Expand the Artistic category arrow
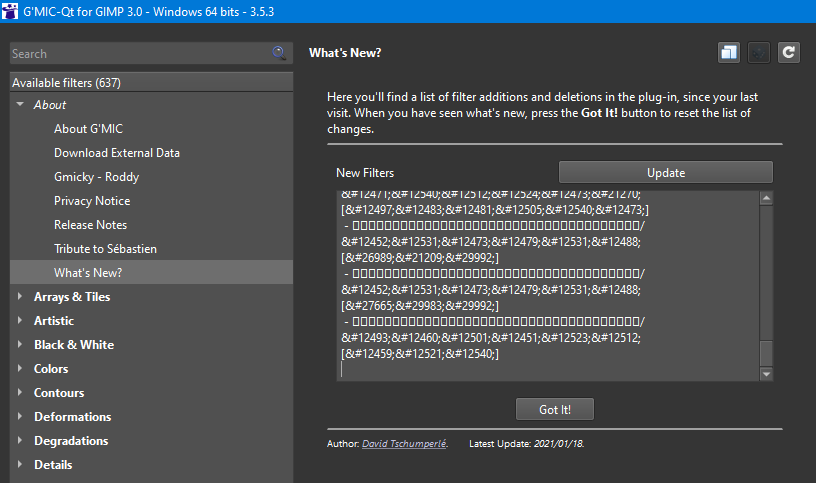This screenshot has height=483, width=816. (x=20, y=320)
